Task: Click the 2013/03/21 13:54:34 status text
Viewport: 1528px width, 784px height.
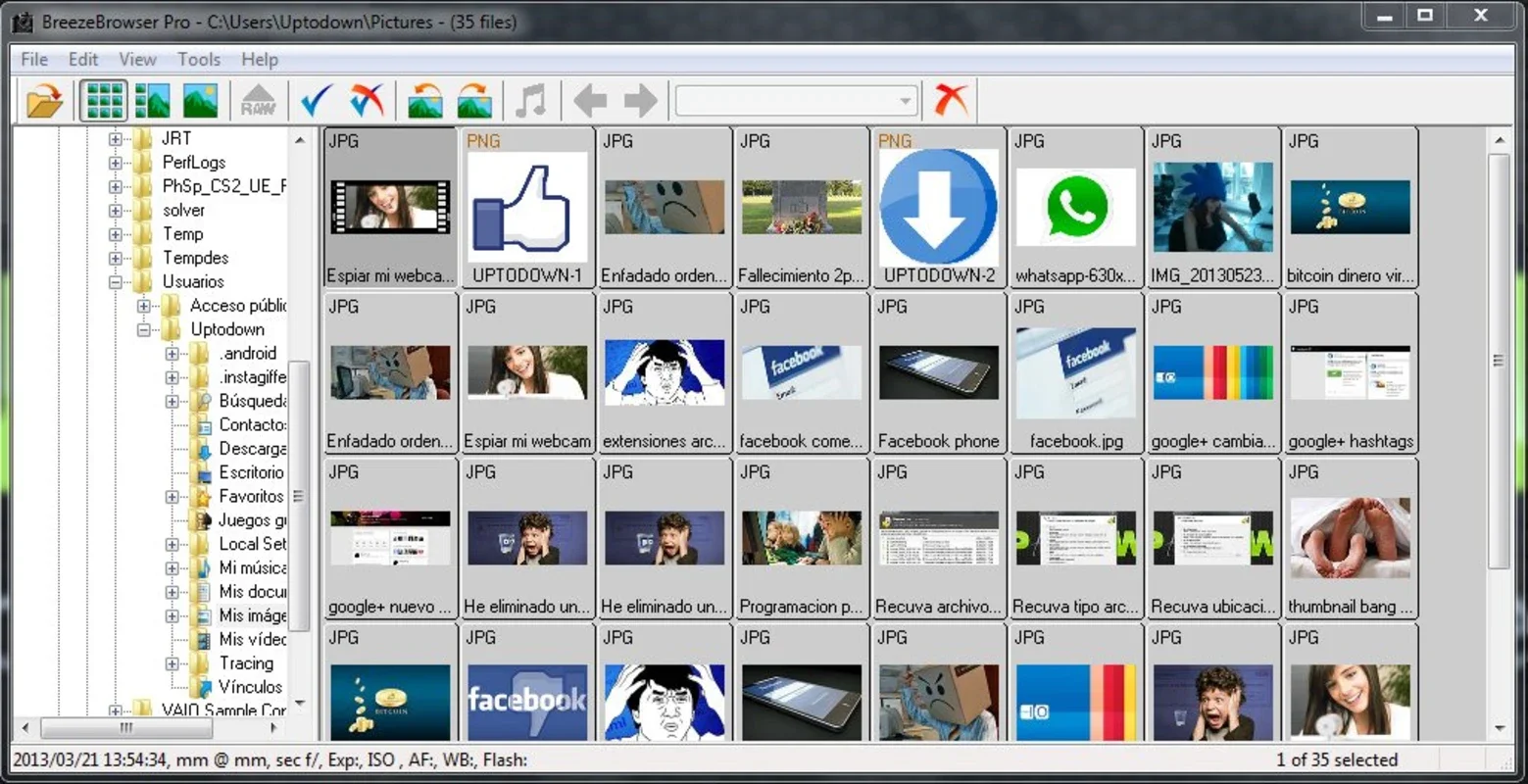Action: pyautogui.click(x=89, y=759)
